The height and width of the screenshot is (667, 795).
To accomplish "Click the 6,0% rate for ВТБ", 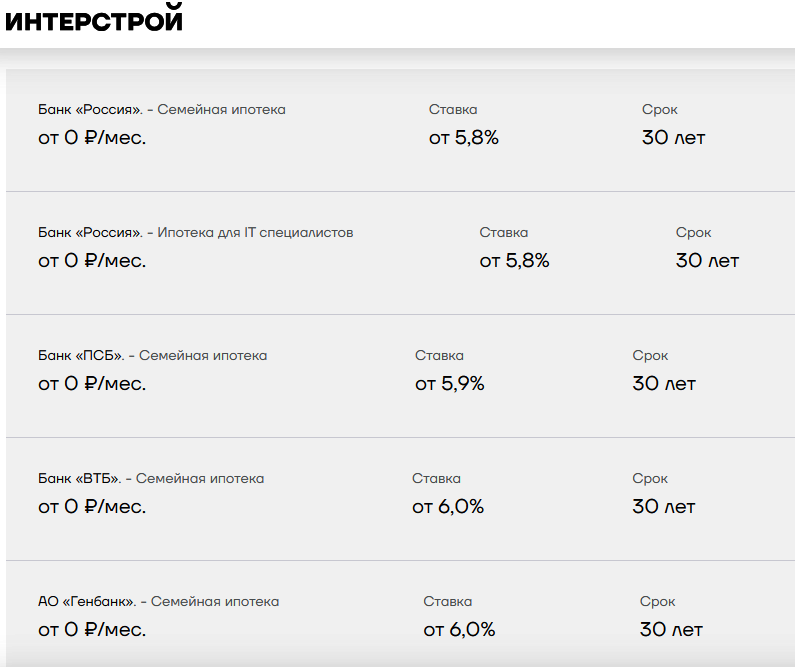I will (x=448, y=507).
